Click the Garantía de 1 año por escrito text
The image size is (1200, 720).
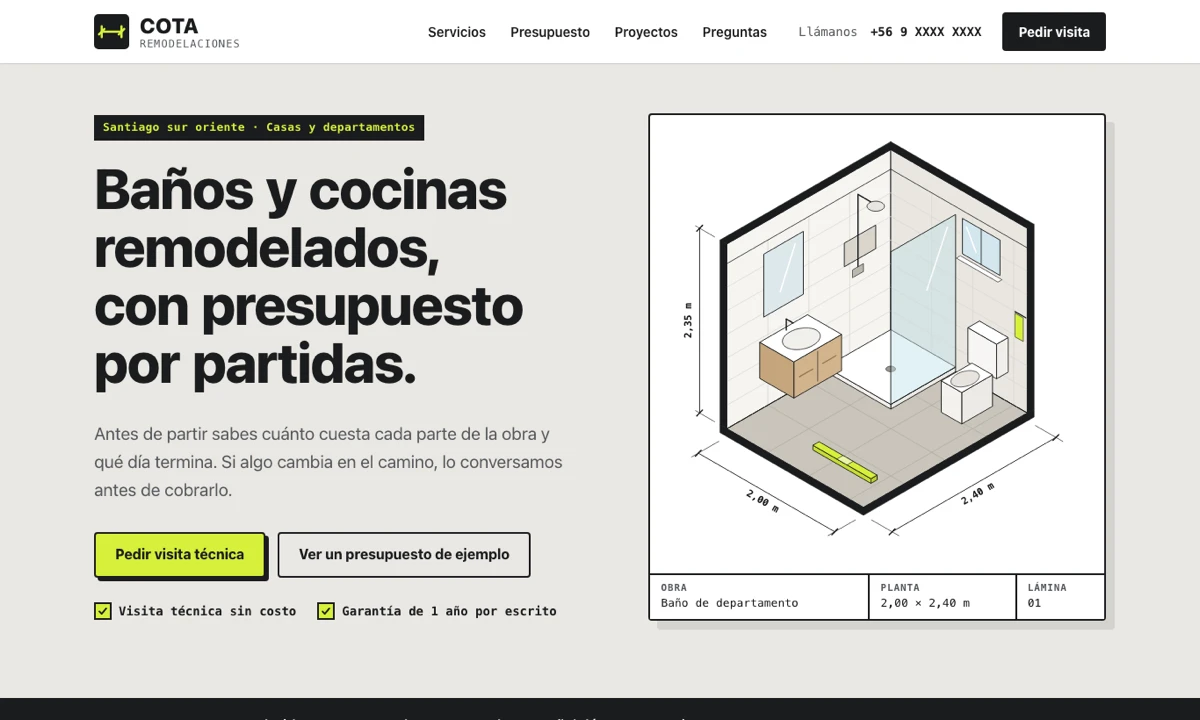tap(449, 611)
